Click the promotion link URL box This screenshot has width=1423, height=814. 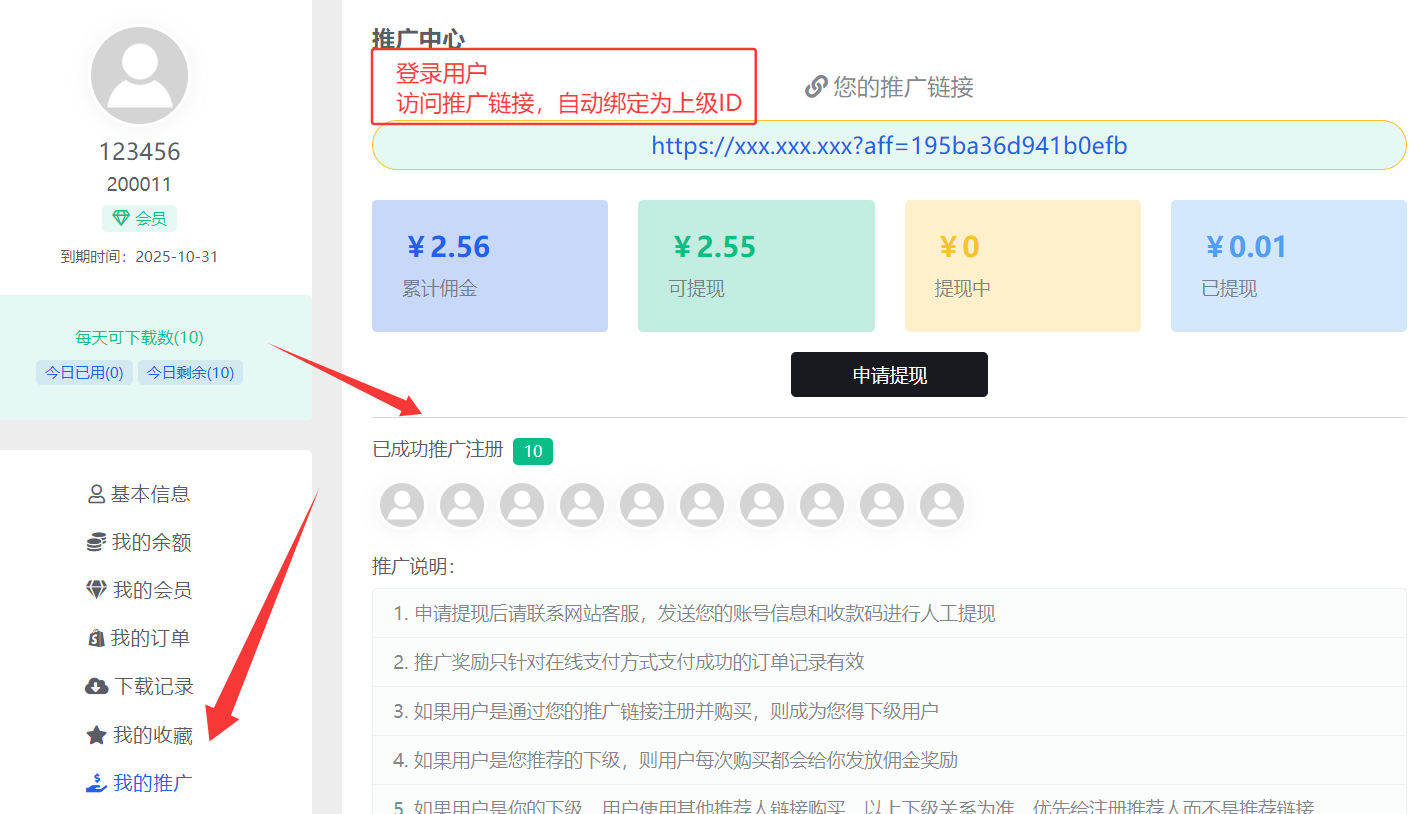coord(889,146)
